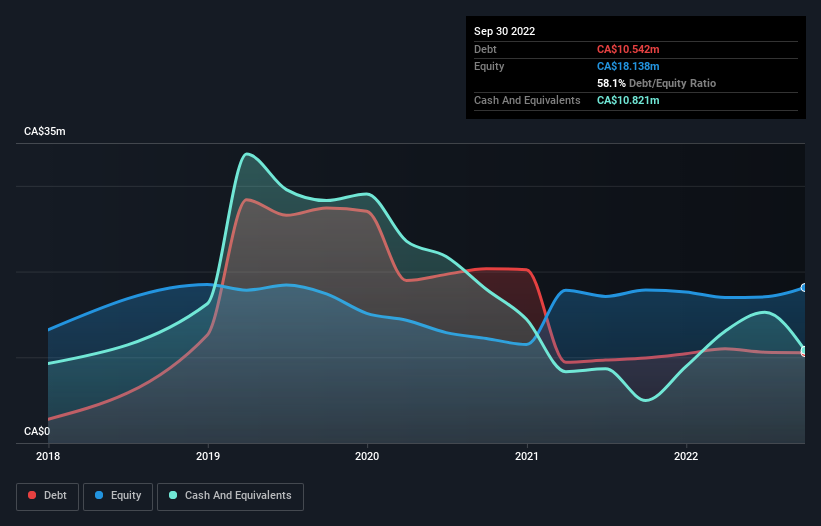Toggle the Equity series legend button
This screenshot has height=526, width=821.
118,496
